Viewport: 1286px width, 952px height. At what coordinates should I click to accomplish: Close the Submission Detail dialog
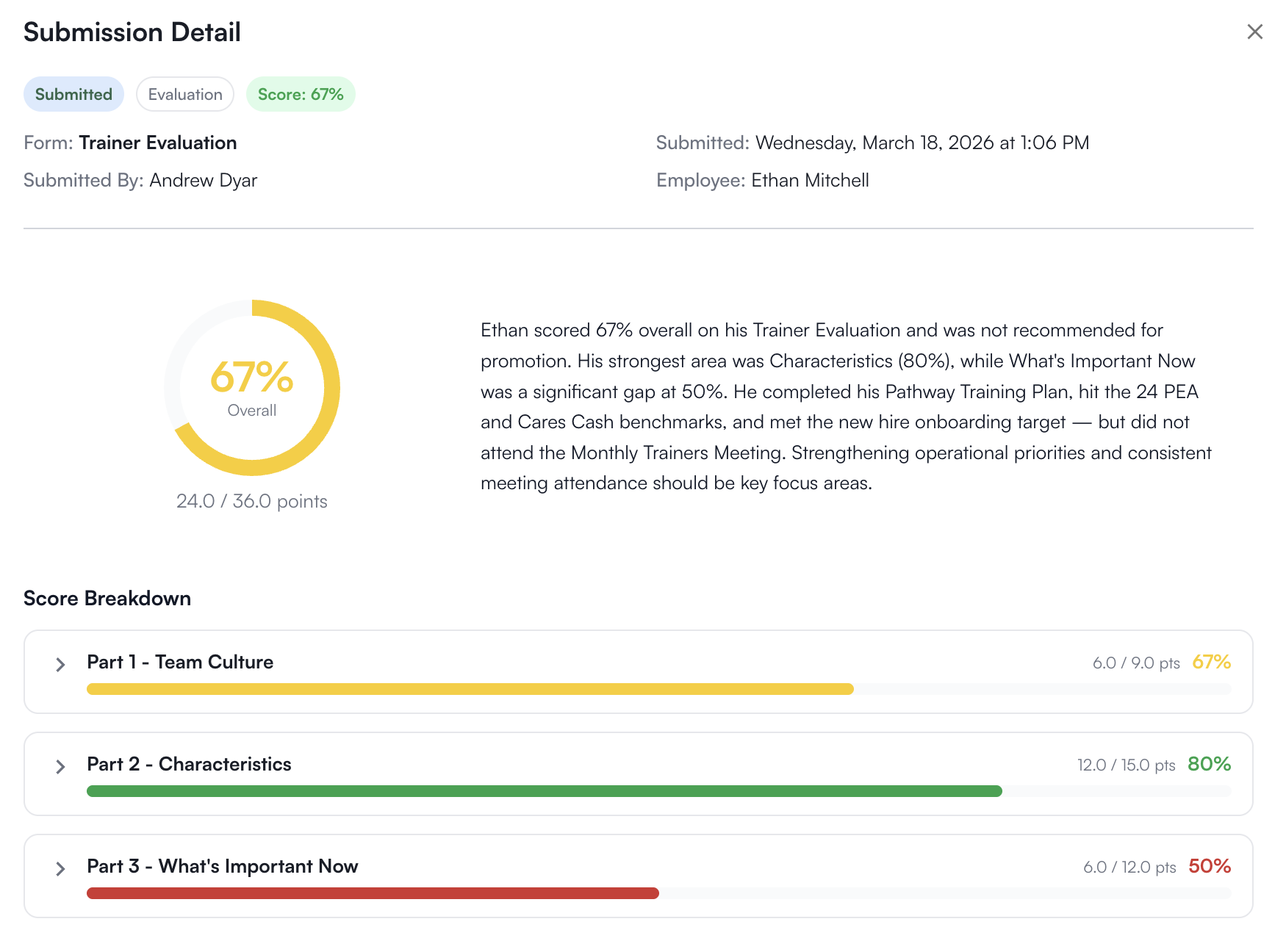point(1254,32)
